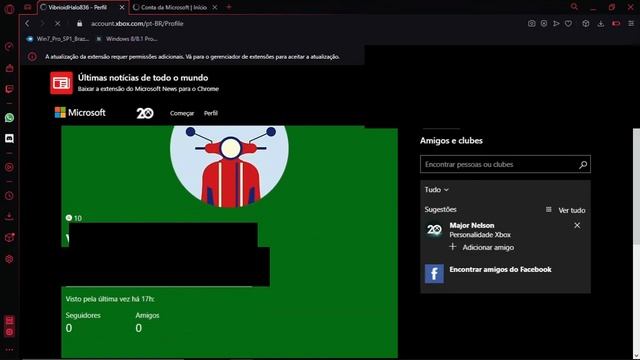Open Major Nelson profile suggestion
Viewport: 640px width, 360px height.
click(472, 225)
